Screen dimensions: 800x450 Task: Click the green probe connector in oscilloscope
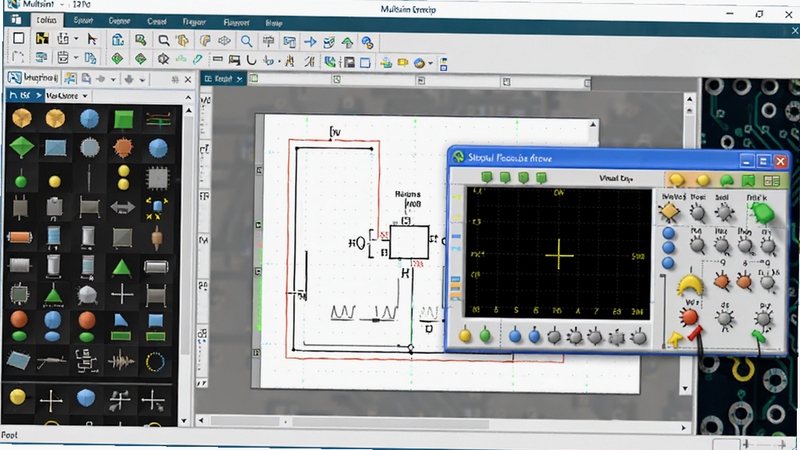tap(758, 336)
